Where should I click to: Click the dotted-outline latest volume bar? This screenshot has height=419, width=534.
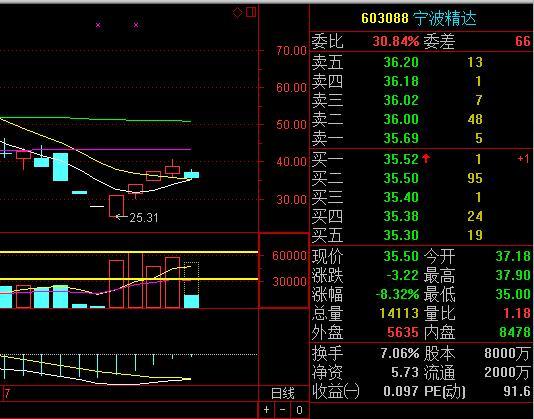pos(191,285)
